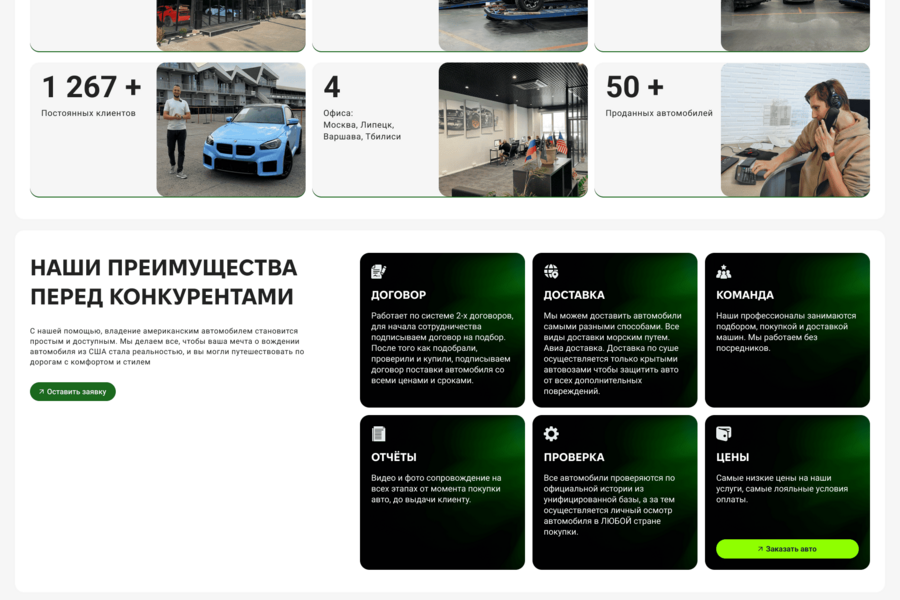
Task: Click the document-with-pen icon on the ДОГОВОР card
Action: coord(378,269)
